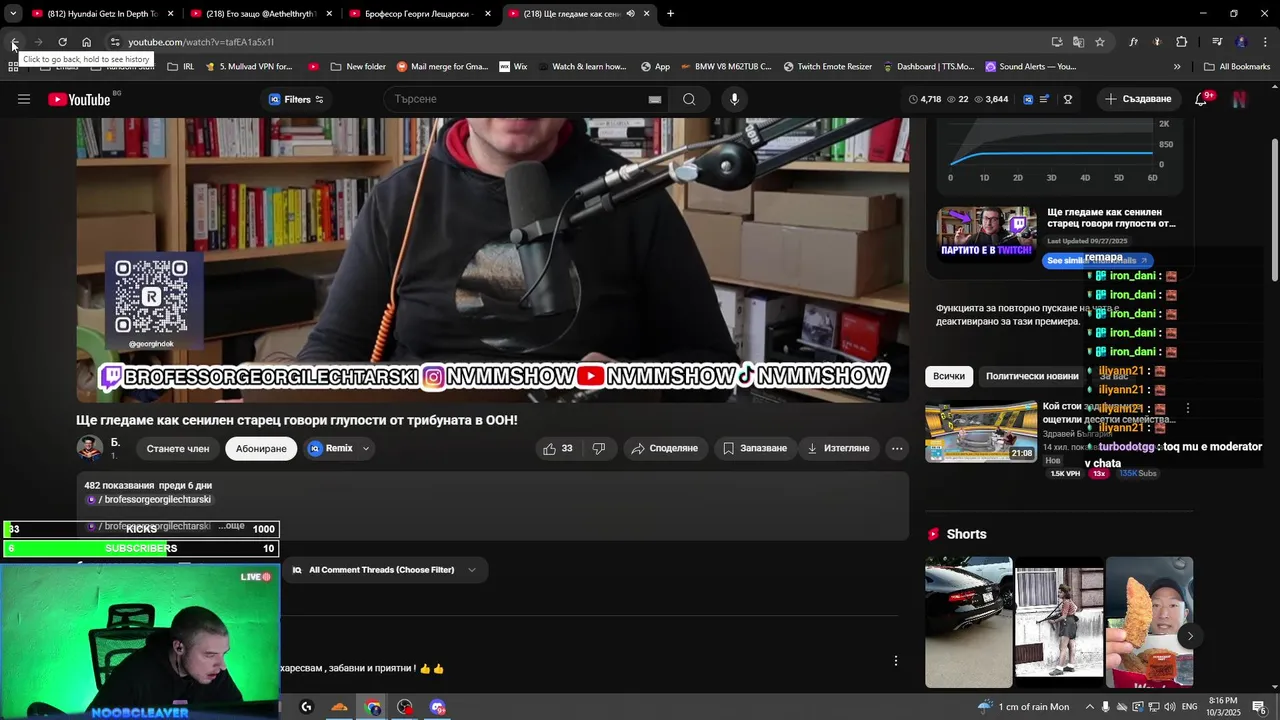Expand the Remix dropdown arrow
This screenshot has width=1280, height=720.
[366, 448]
